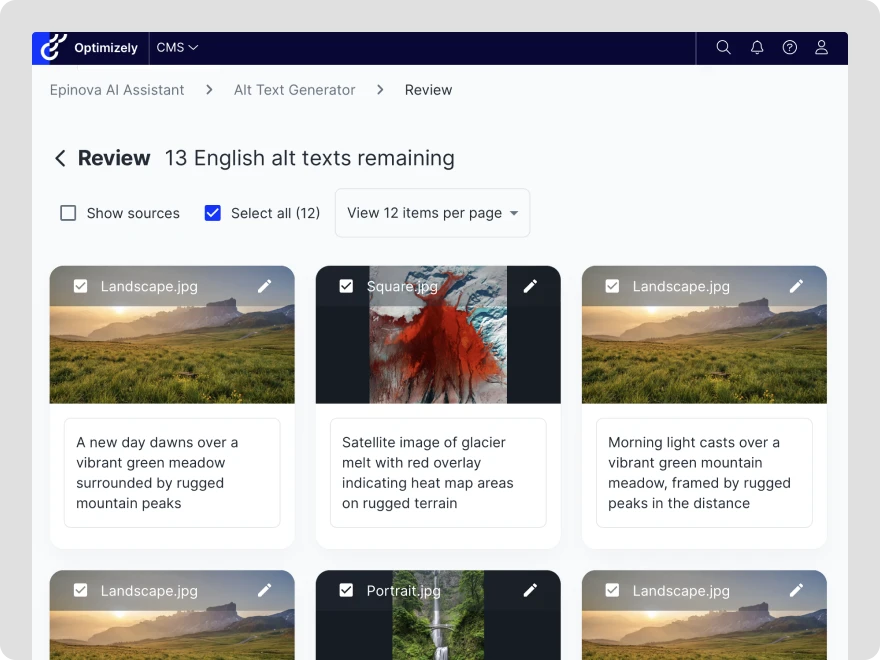
Task: Navigate to Alt Text Generator breadcrumb
Action: [294, 90]
